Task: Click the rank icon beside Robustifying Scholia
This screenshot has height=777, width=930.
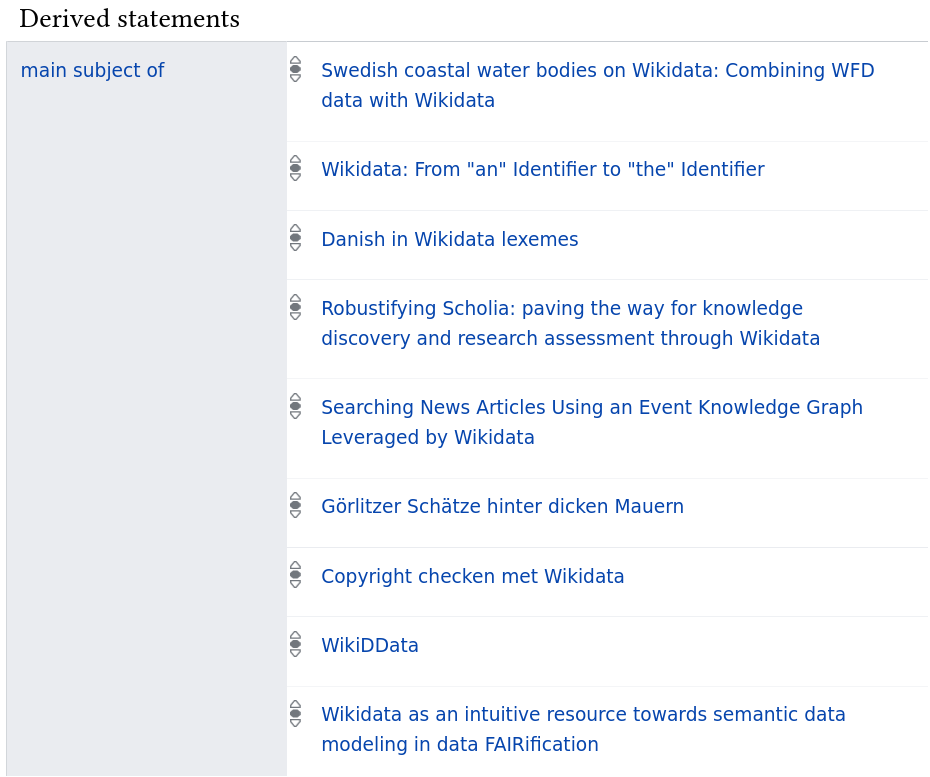Action: click(x=295, y=308)
